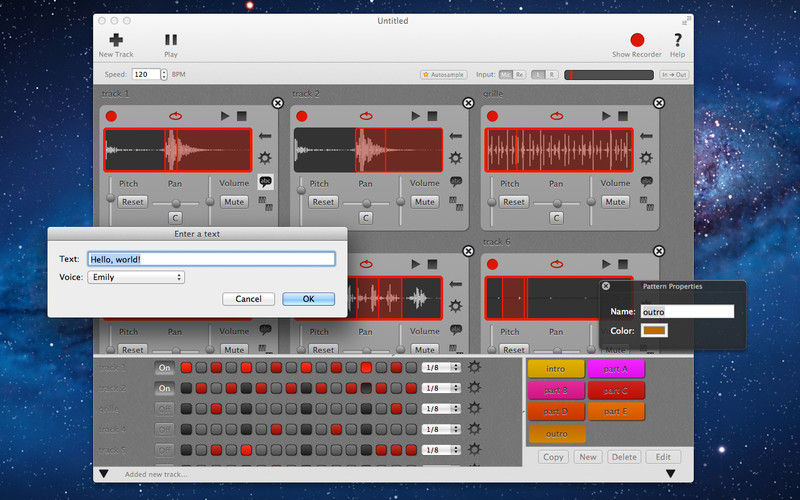Open the 1/8 step dropdown for track 1

tap(442, 367)
